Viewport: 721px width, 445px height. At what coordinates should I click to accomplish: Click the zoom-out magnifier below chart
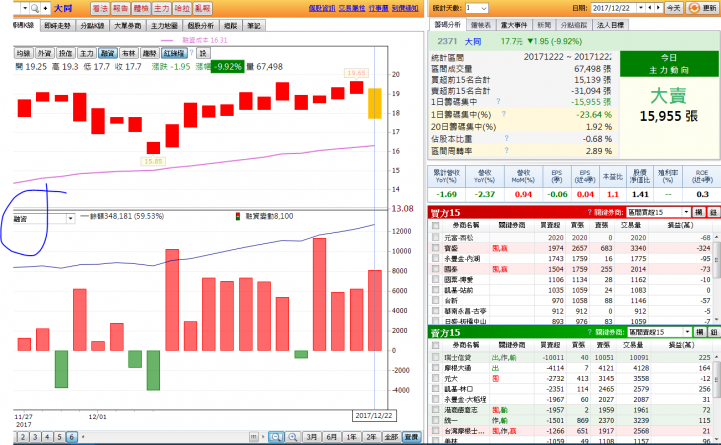pos(276,437)
